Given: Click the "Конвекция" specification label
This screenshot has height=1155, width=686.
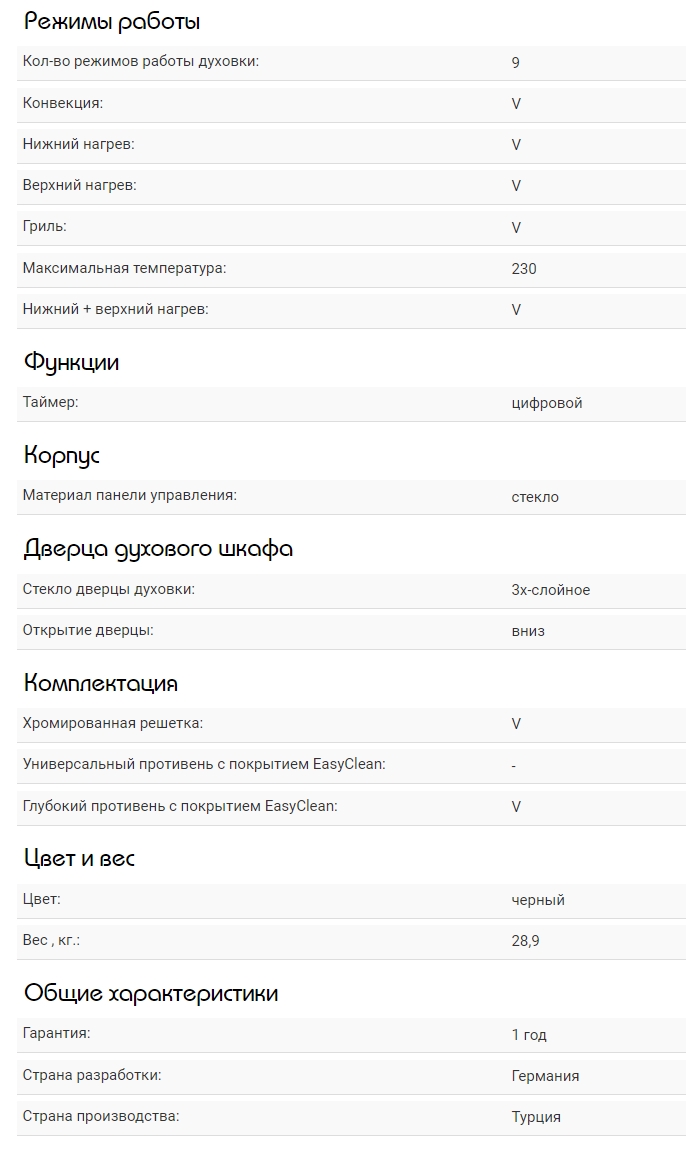Looking at the screenshot, I should [63, 103].
